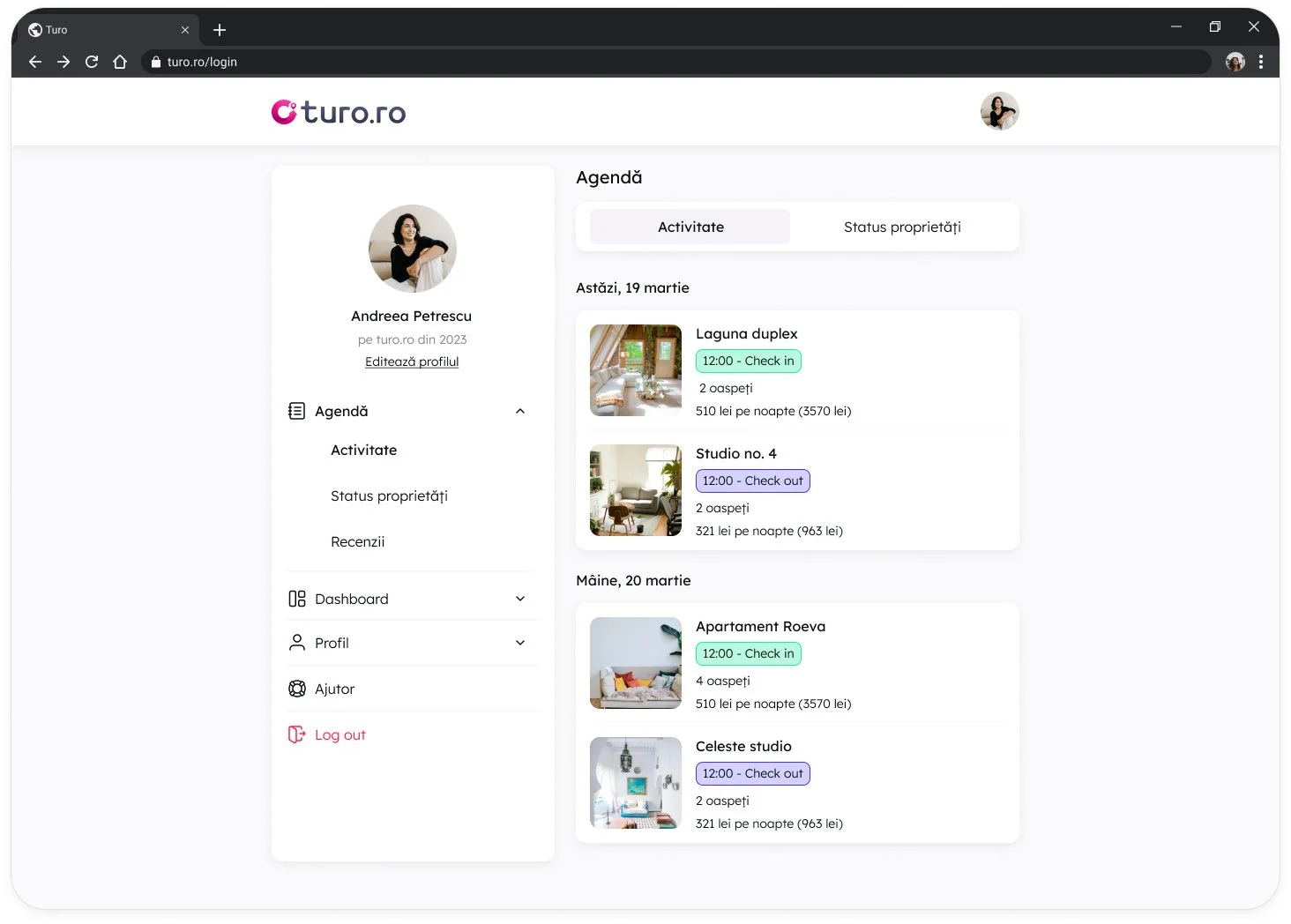Open the Celeste studio thumbnail photo
This screenshot has width=1291, height=924.
tap(636, 783)
